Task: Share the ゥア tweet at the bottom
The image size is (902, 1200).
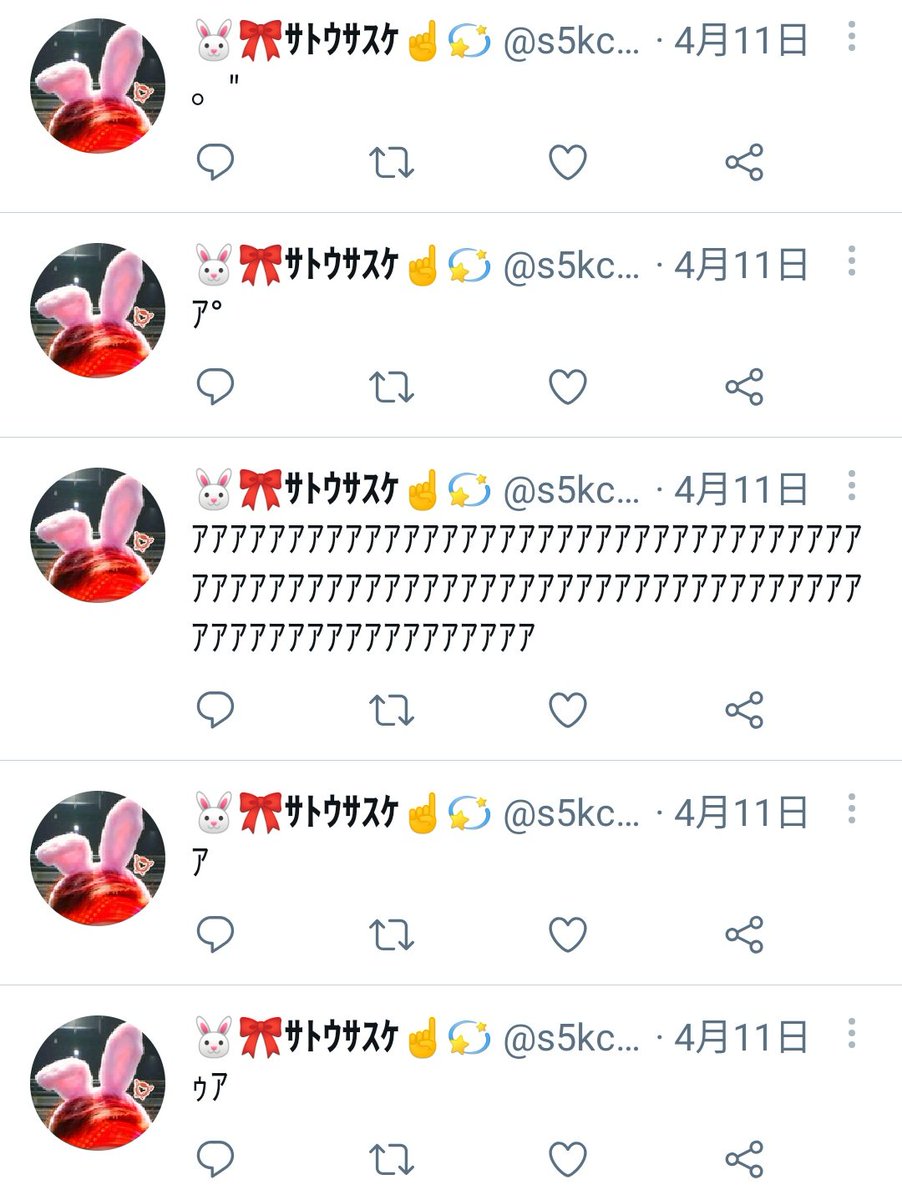Action: (744, 1158)
